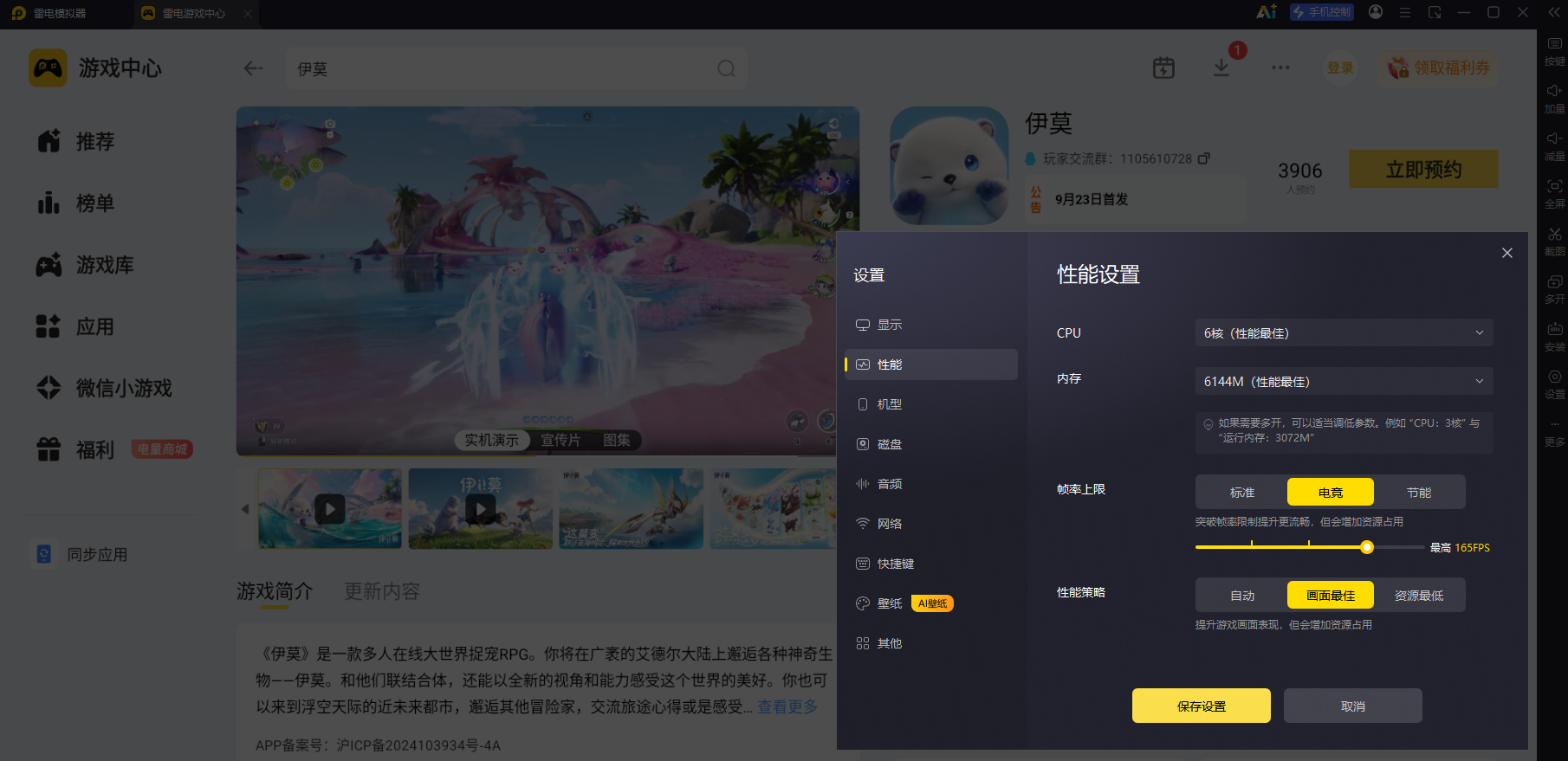The width and height of the screenshot is (1568, 761).
Task: Collapse the right sidebar with double-arrow icon
Action: (1554, 12)
